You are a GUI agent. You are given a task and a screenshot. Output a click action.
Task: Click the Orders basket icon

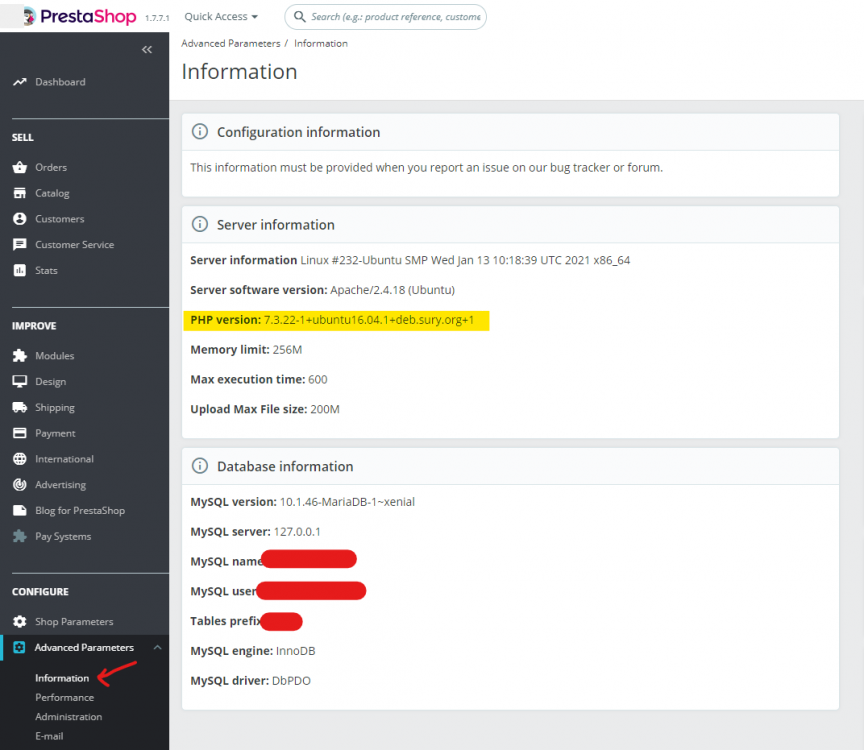pos(20,167)
